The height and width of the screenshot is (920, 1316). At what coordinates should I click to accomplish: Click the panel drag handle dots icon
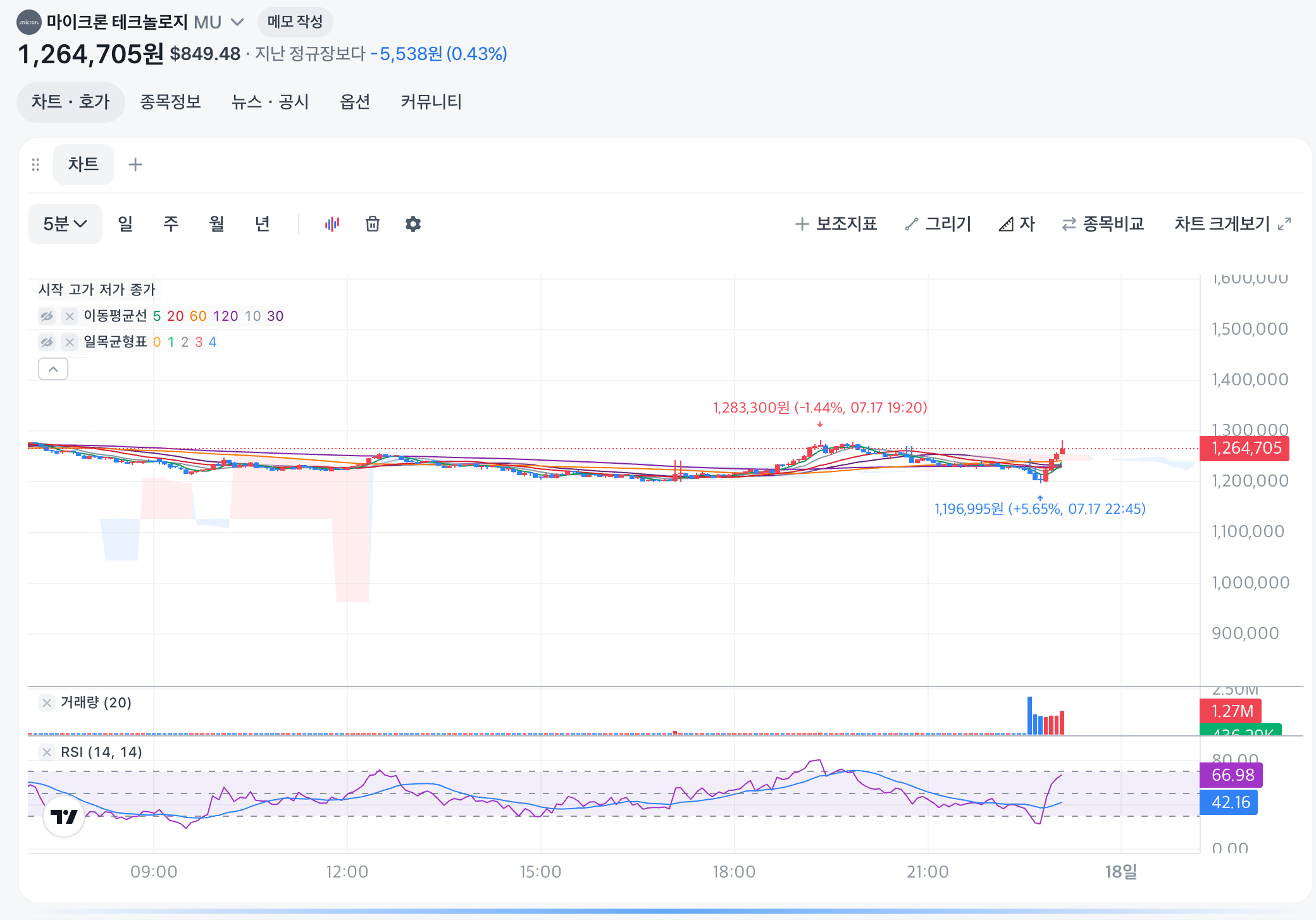coord(35,165)
